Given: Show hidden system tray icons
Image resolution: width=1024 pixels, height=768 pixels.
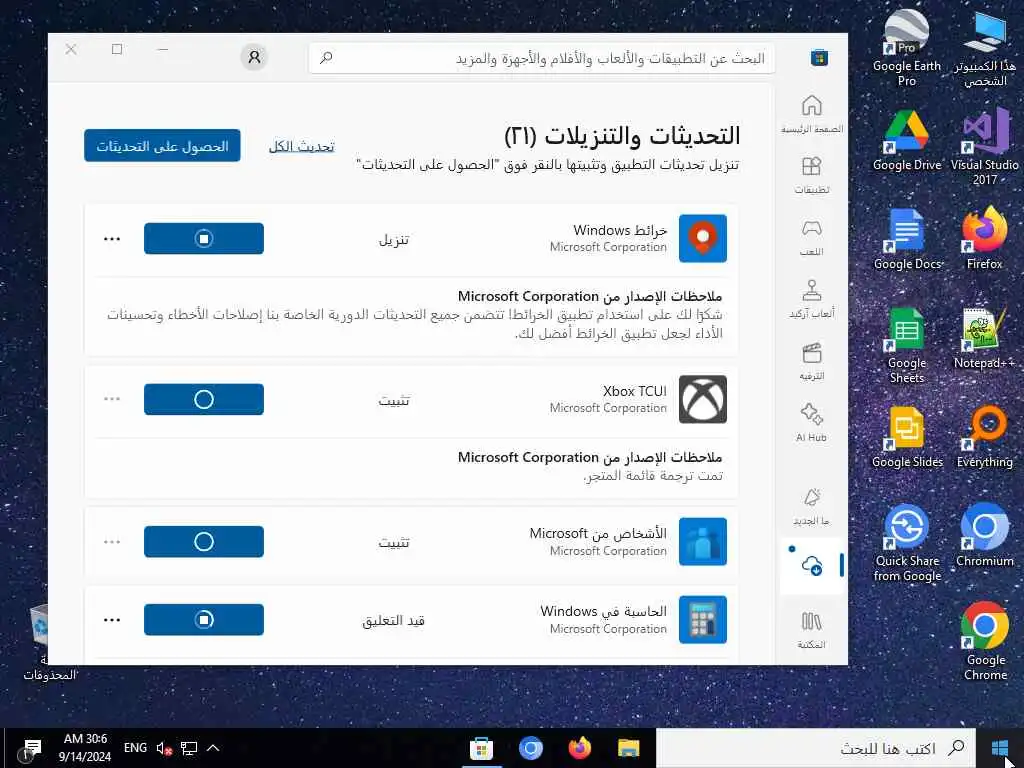Looking at the screenshot, I should pyautogui.click(x=213, y=748).
